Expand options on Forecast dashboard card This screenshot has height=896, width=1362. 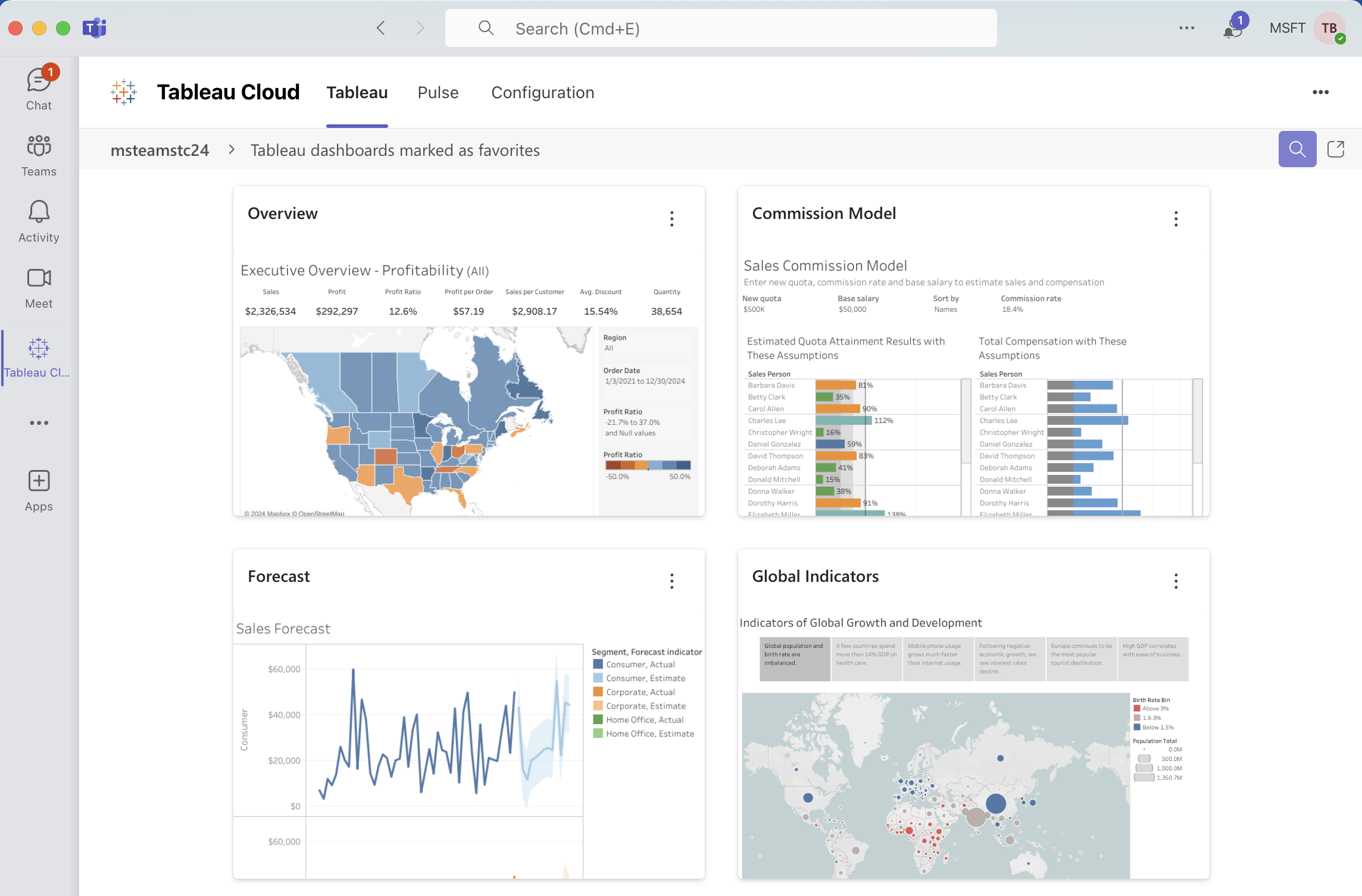coord(671,580)
